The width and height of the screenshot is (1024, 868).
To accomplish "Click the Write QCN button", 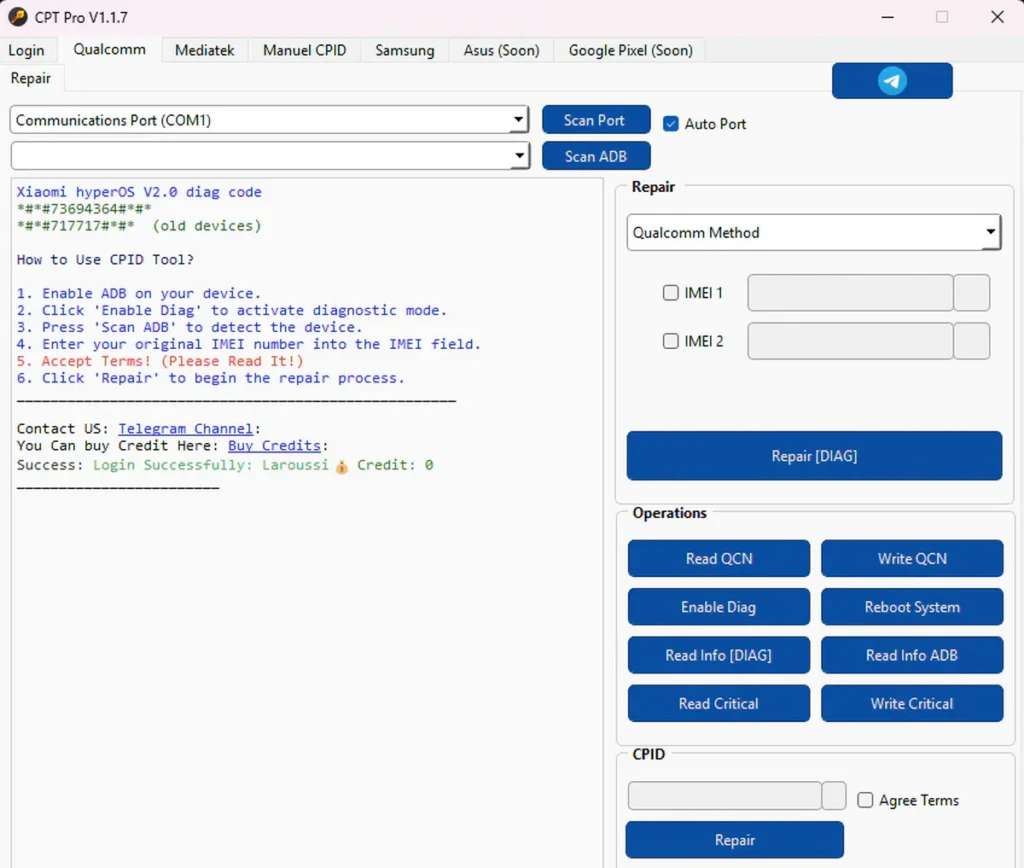I will [912, 558].
